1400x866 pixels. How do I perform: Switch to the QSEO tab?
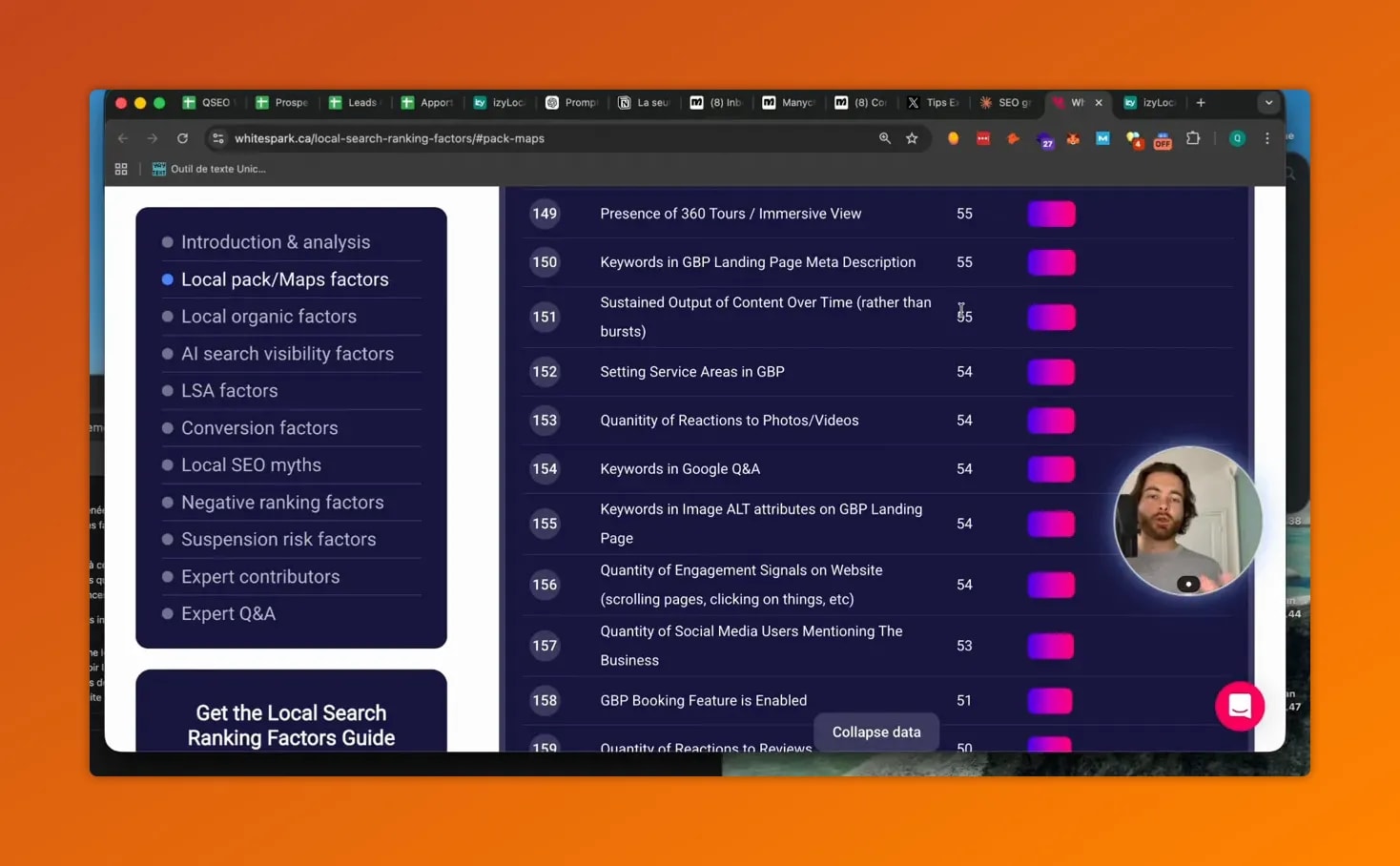208,103
